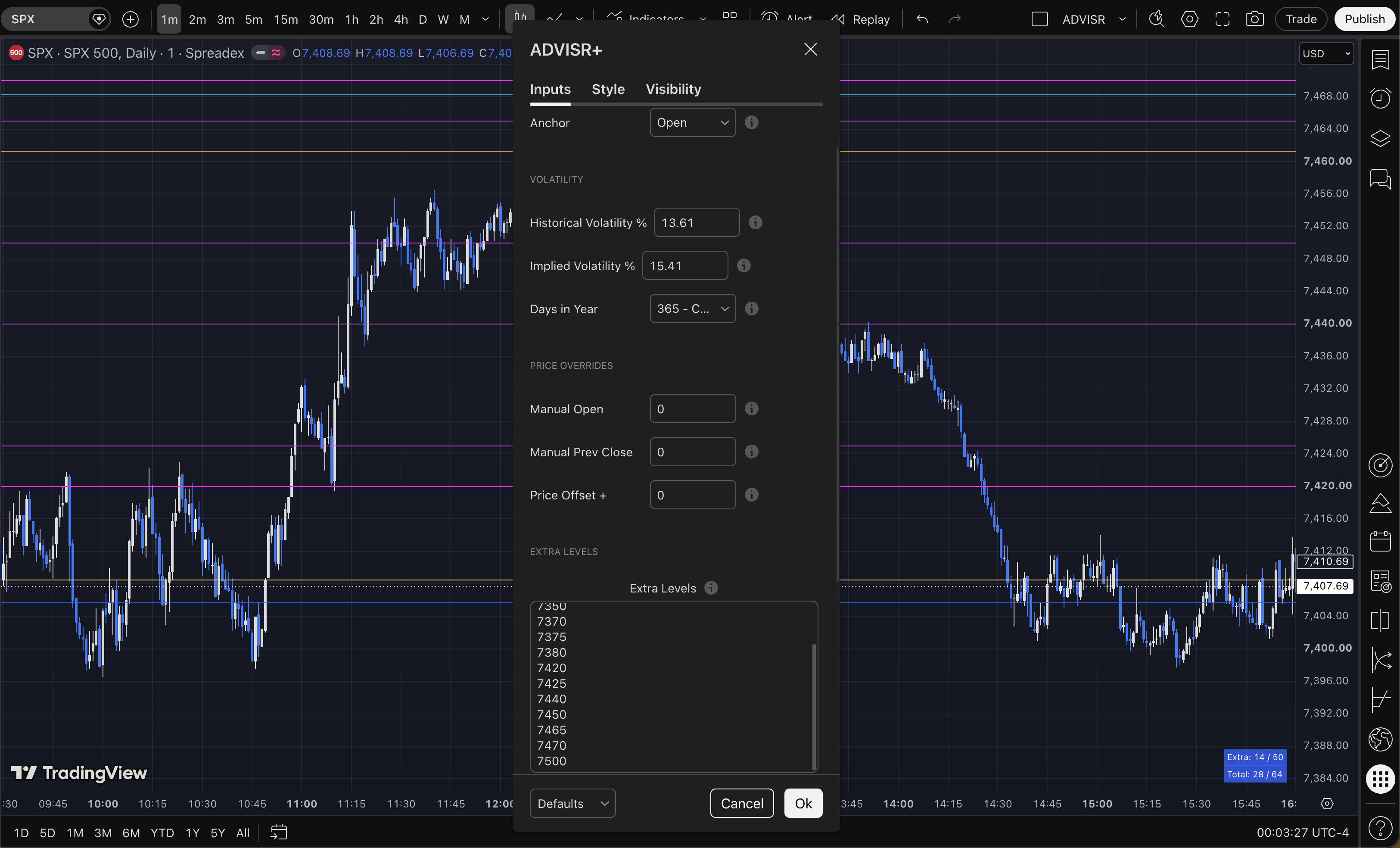Switch to the Visibility tab
Screen dimensions: 1400x848
click(673, 89)
